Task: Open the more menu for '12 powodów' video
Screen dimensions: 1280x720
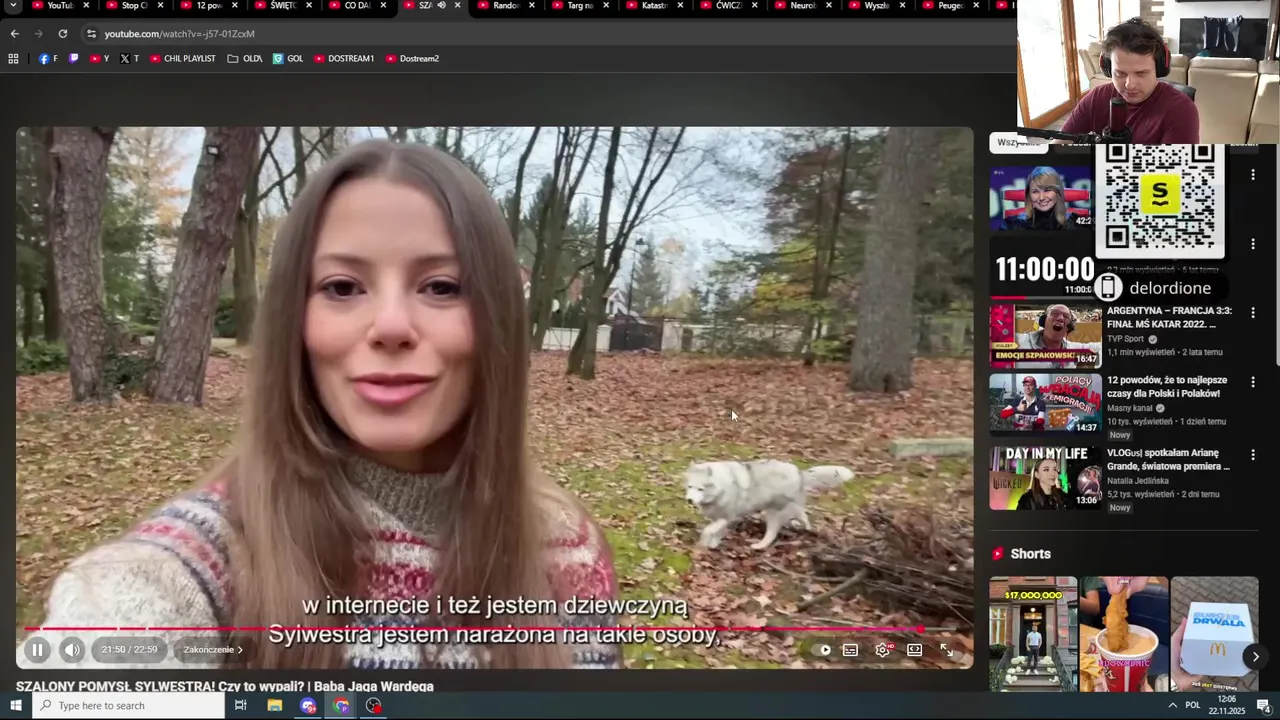Action: [x=1253, y=382]
